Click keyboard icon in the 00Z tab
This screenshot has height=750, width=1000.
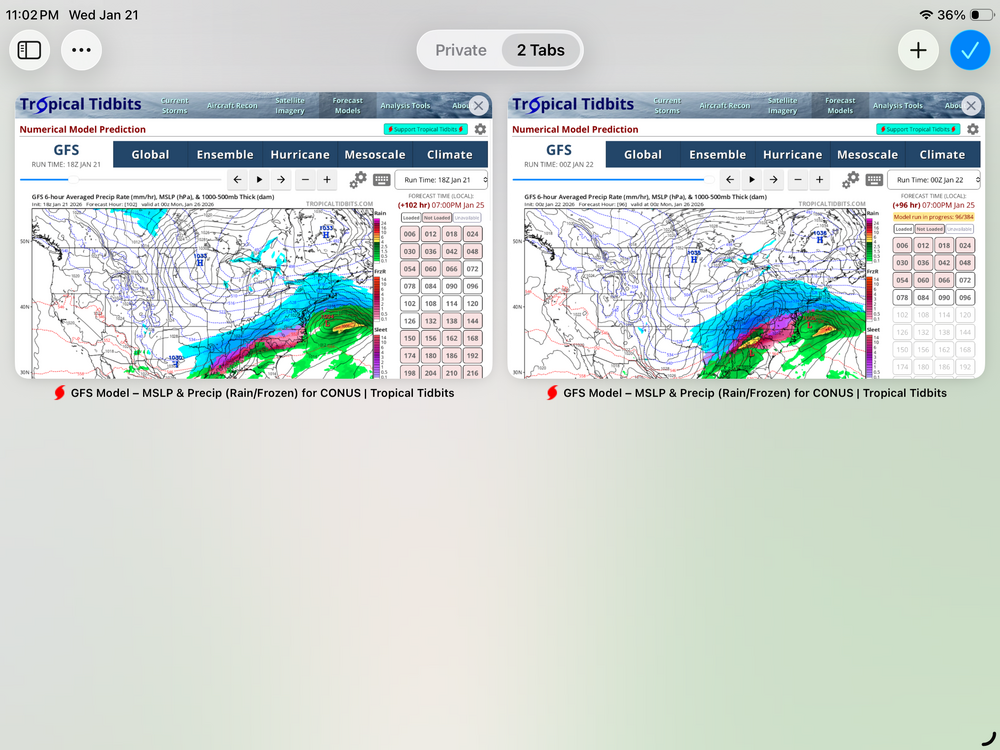coord(874,180)
